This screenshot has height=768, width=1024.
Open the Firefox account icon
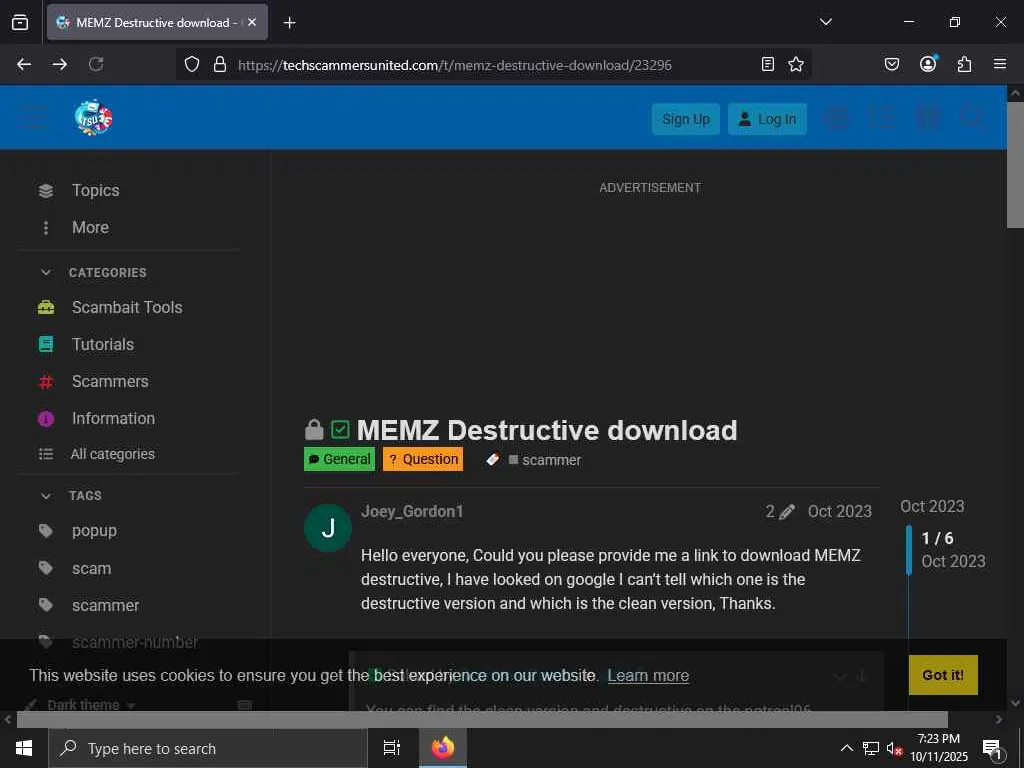(928, 63)
